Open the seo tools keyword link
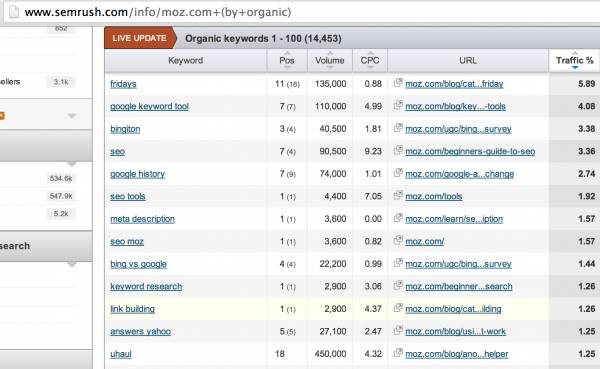This screenshot has height=369, width=600. 128,197
